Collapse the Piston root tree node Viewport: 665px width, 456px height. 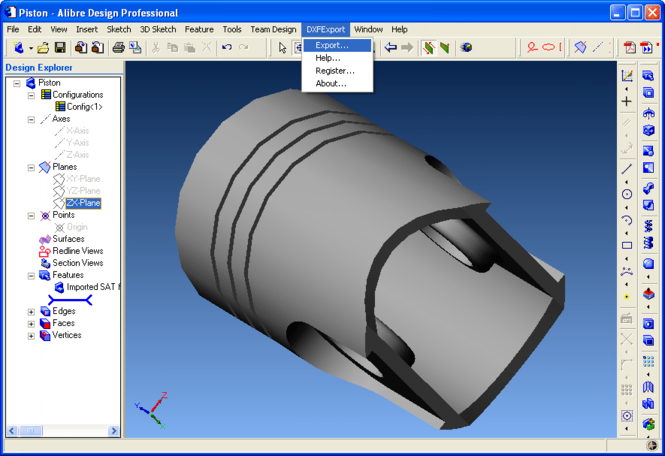point(17,83)
